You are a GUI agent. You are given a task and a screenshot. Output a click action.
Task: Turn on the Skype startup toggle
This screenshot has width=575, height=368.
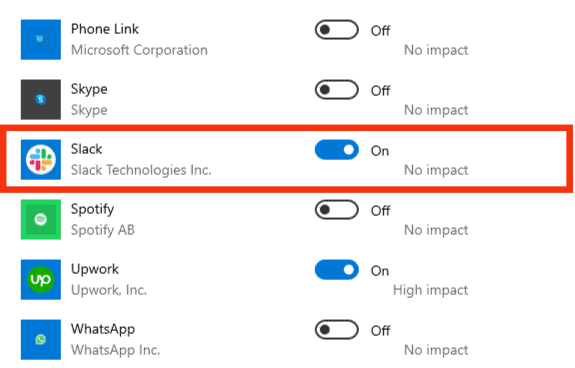(x=337, y=90)
